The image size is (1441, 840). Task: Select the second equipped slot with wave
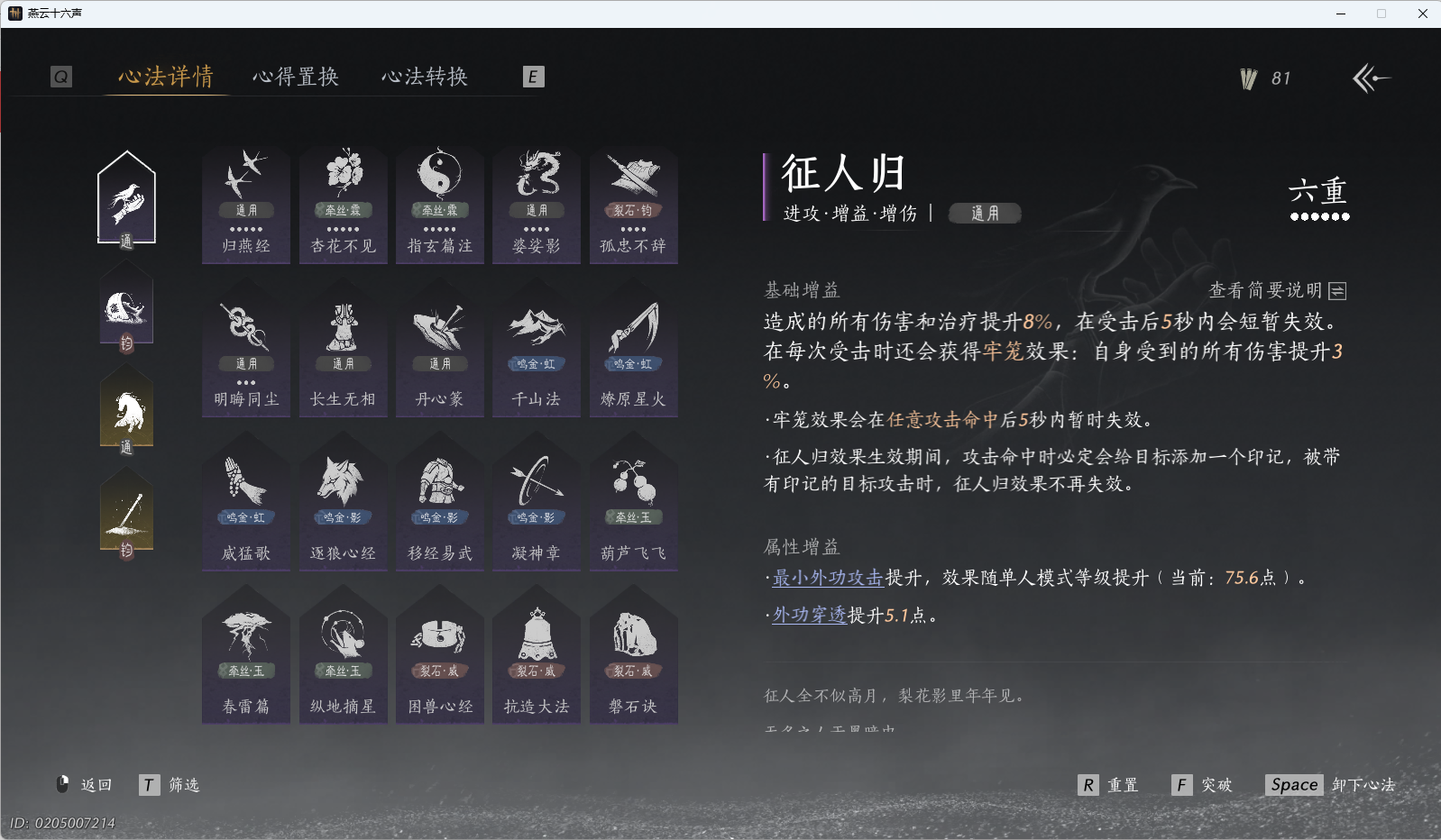pyautogui.click(x=127, y=307)
